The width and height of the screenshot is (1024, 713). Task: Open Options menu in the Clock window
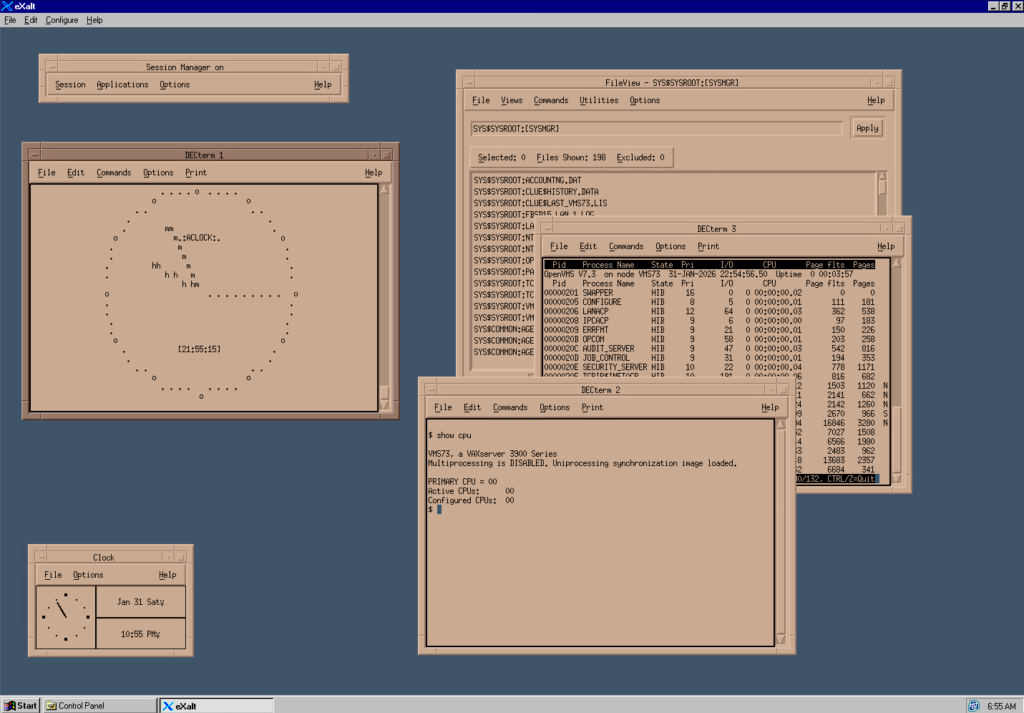[87, 575]
